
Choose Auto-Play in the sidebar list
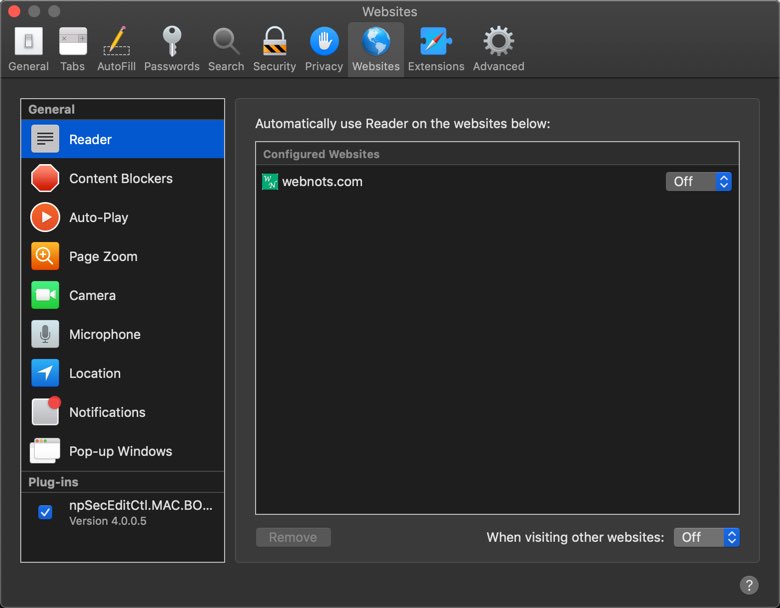pos(99,217)
